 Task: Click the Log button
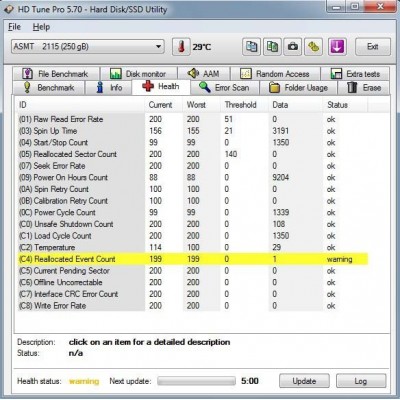tap(361, 381)
